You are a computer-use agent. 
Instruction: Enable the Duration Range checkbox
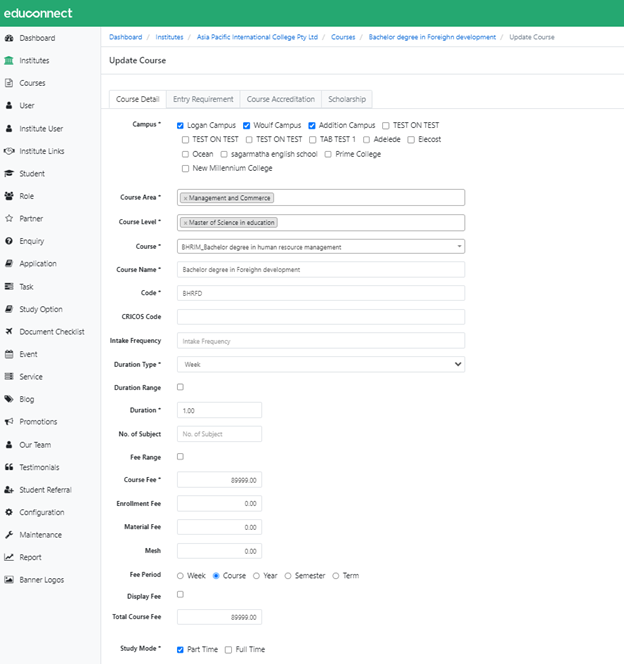pos(180,387)
